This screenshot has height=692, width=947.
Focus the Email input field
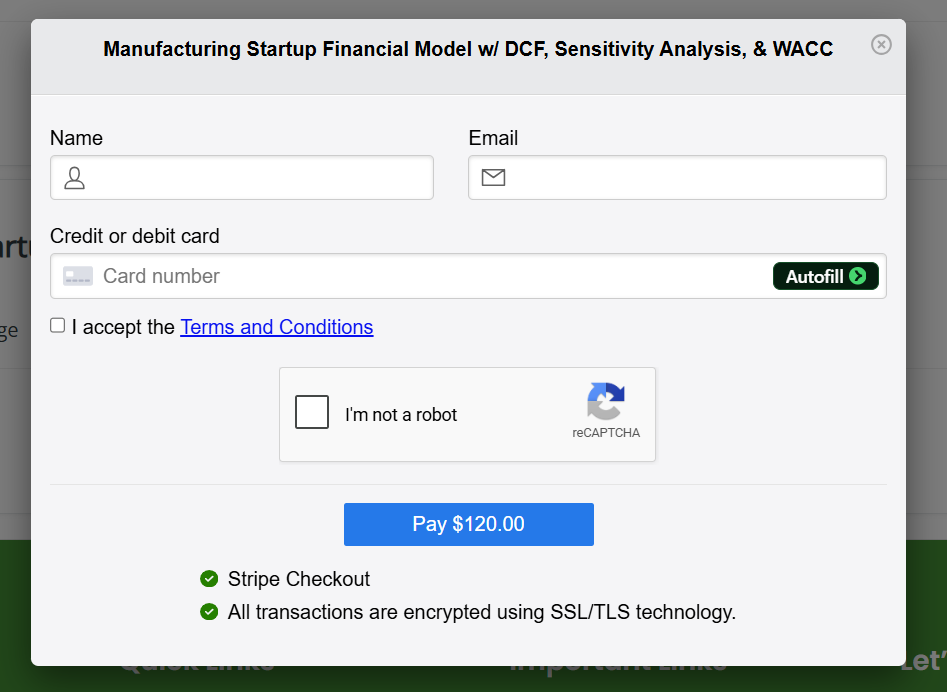[677, 178]
